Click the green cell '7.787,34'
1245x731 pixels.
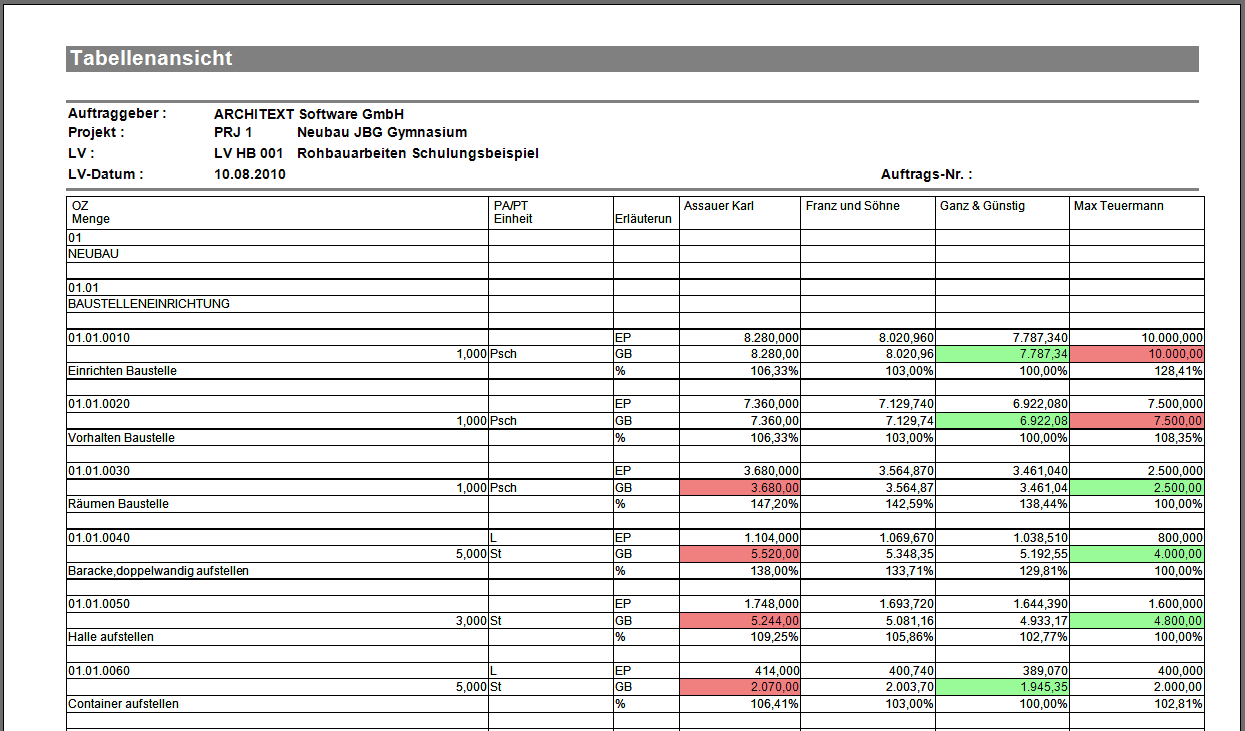point(1003,354)
